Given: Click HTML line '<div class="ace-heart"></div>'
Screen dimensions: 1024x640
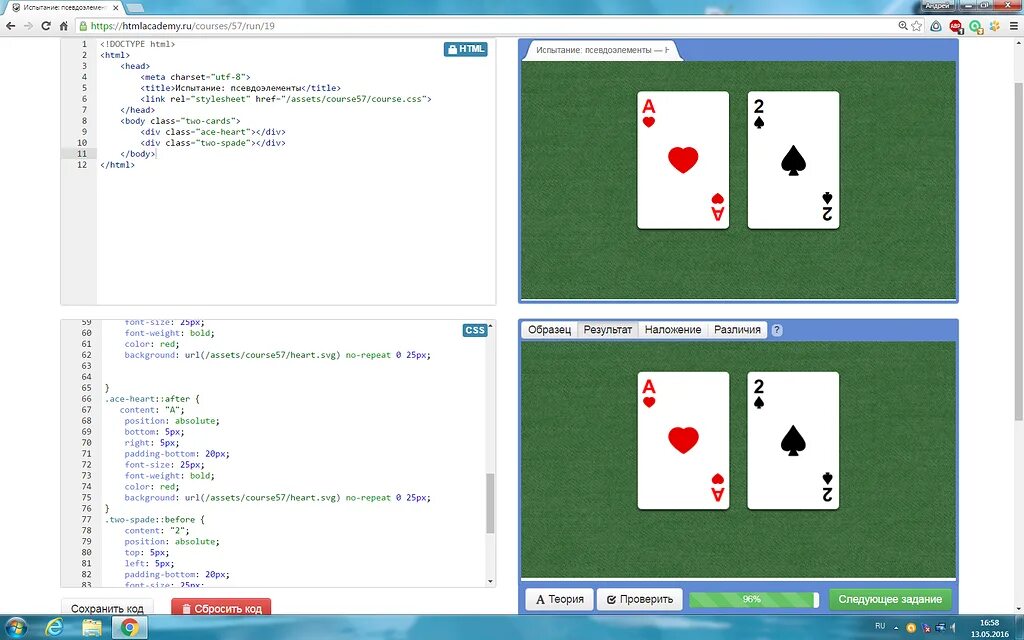Looking at the screenshot, I should point(213,132).
